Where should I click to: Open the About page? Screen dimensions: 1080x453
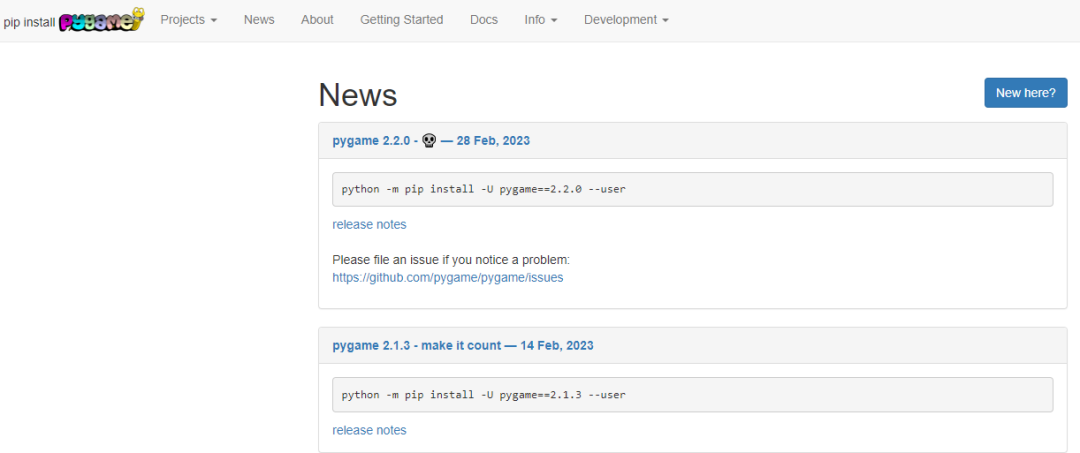[317, 20]
